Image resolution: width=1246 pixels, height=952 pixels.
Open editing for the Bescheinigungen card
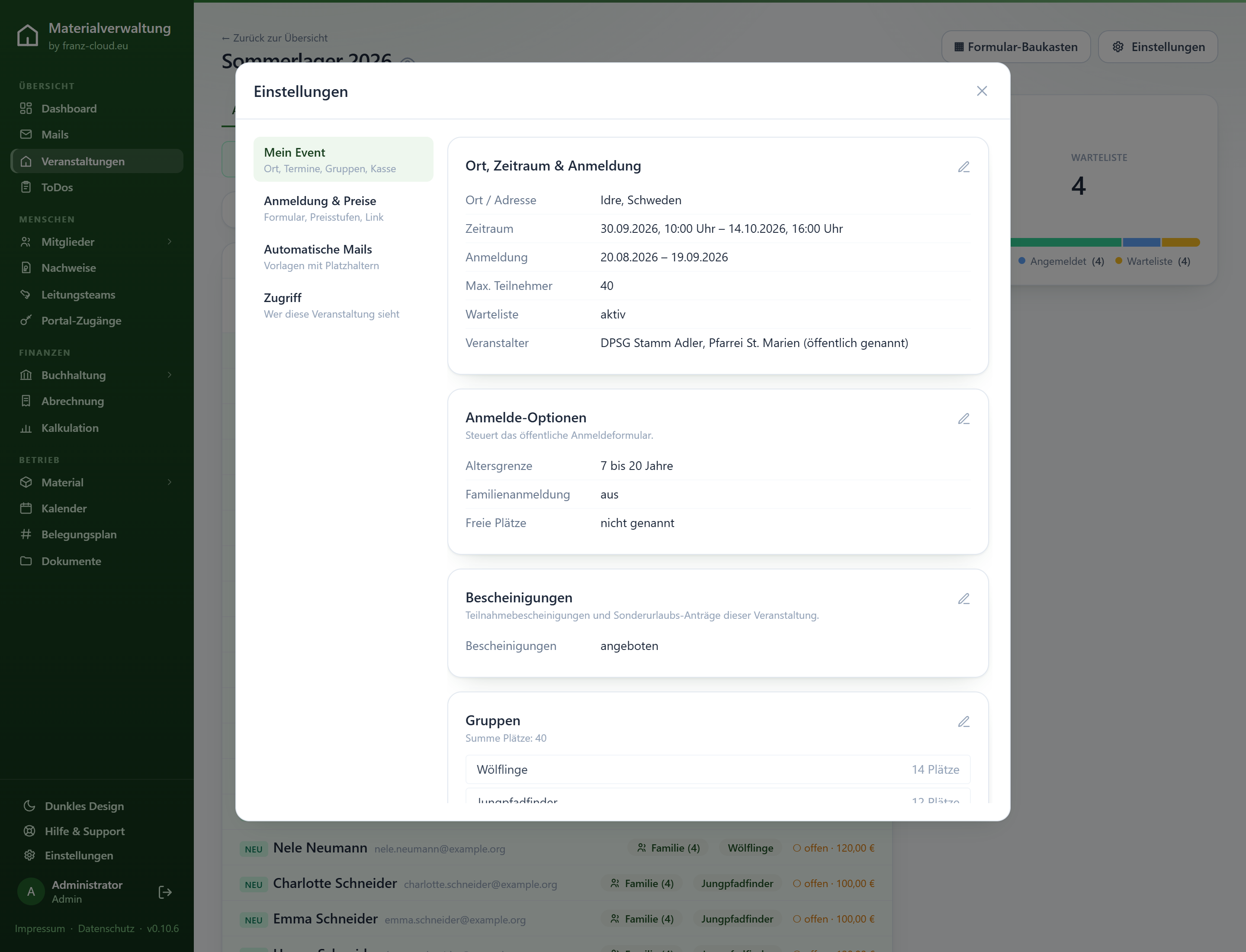[964, 599]
